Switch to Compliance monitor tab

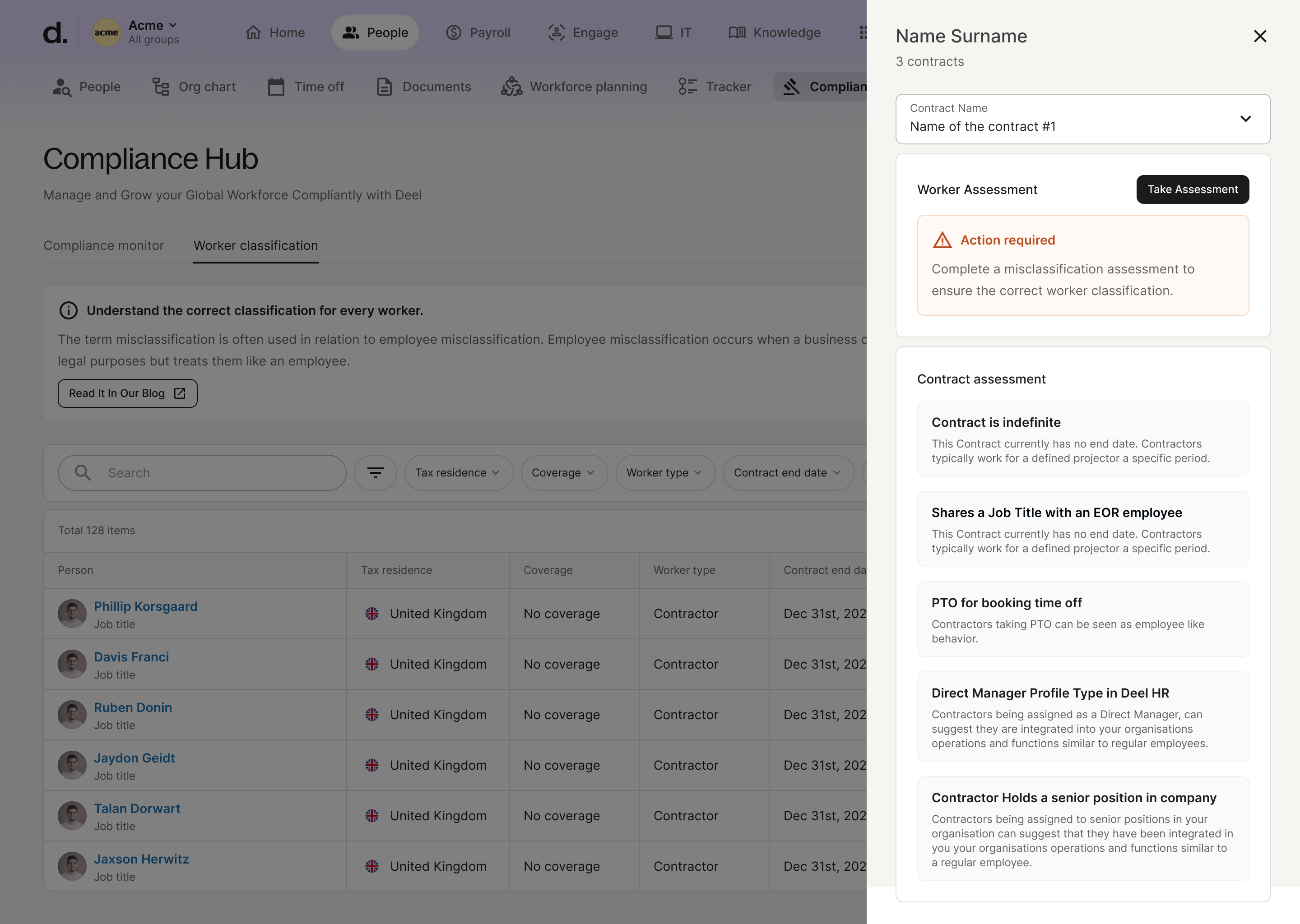coord(103,246)
